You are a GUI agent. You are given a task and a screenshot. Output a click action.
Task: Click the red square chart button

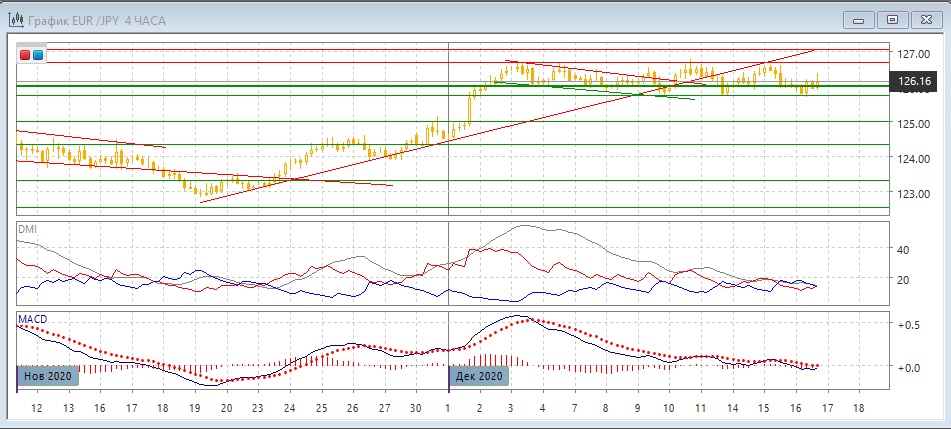click(26, 55)
